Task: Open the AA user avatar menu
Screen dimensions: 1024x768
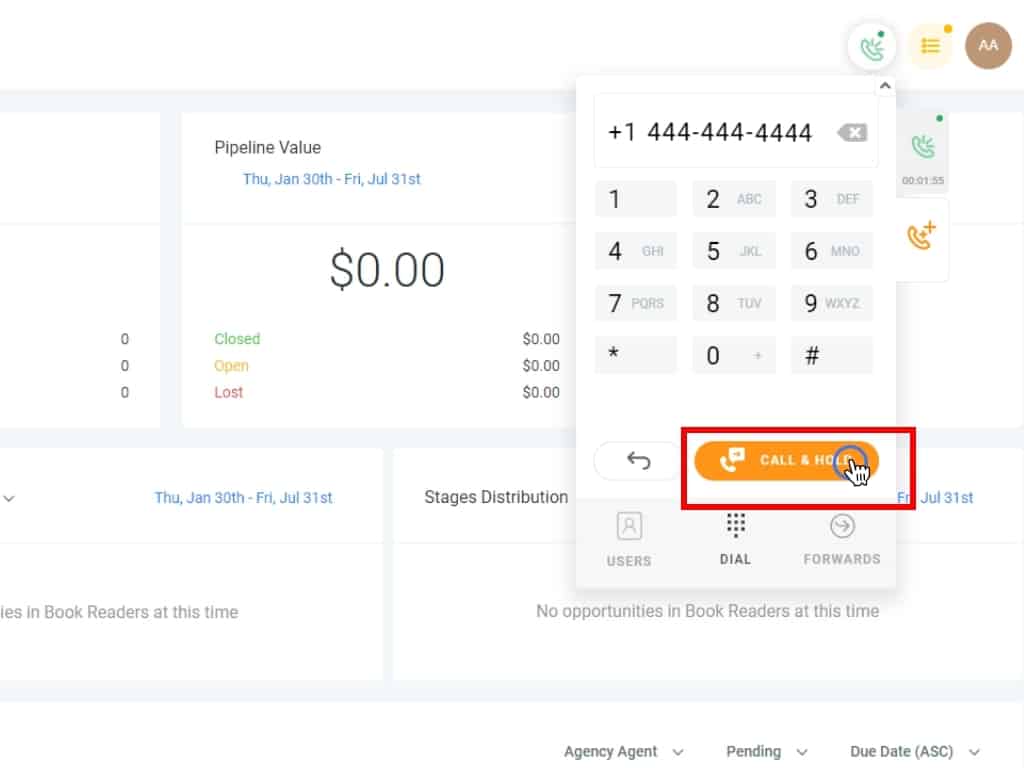Action: pyautogui.click(x=988, y=46)
